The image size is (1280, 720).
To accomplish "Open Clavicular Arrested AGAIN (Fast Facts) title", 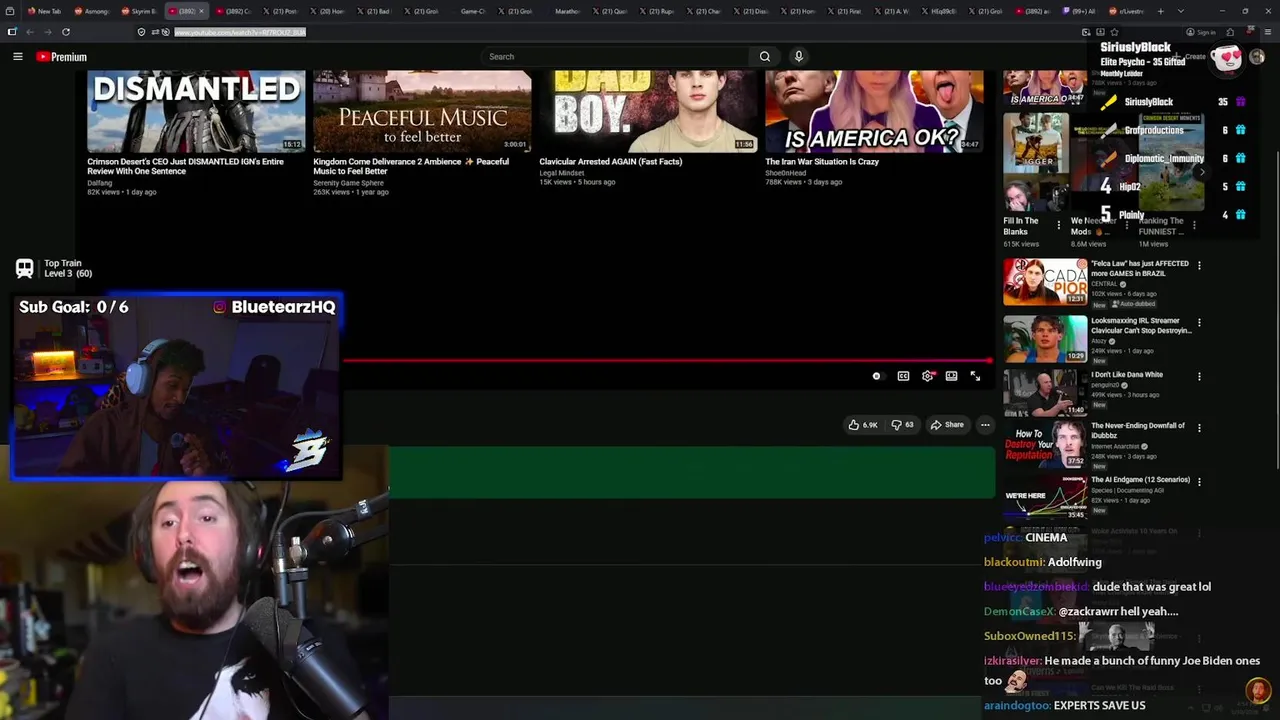I will pyautogui.click(x=611, y=161).
